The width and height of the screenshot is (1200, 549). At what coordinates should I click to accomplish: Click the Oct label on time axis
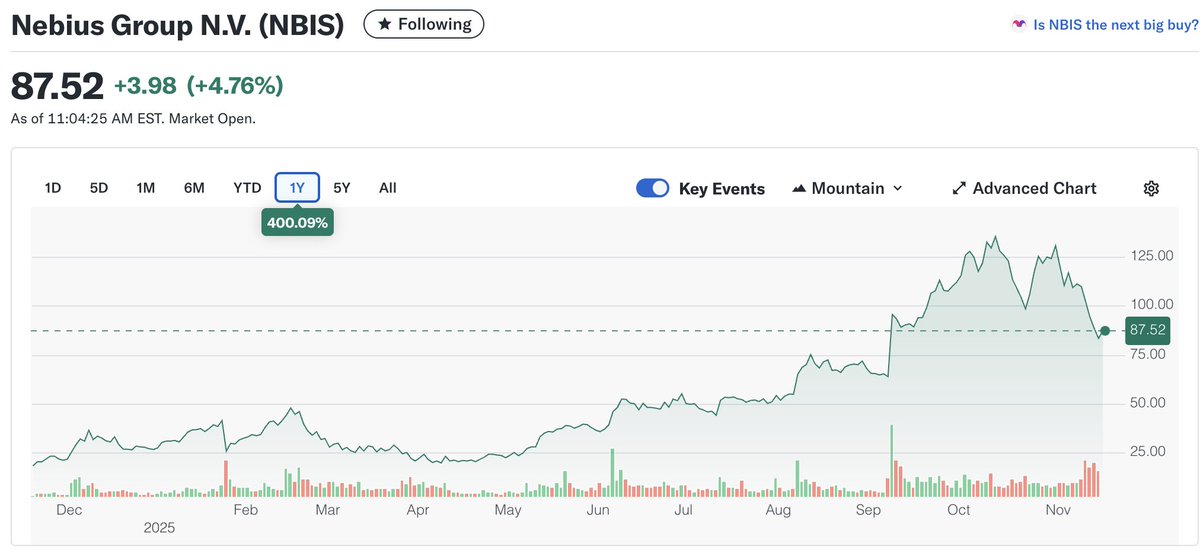pyautogui.click(x=959, y=510)
